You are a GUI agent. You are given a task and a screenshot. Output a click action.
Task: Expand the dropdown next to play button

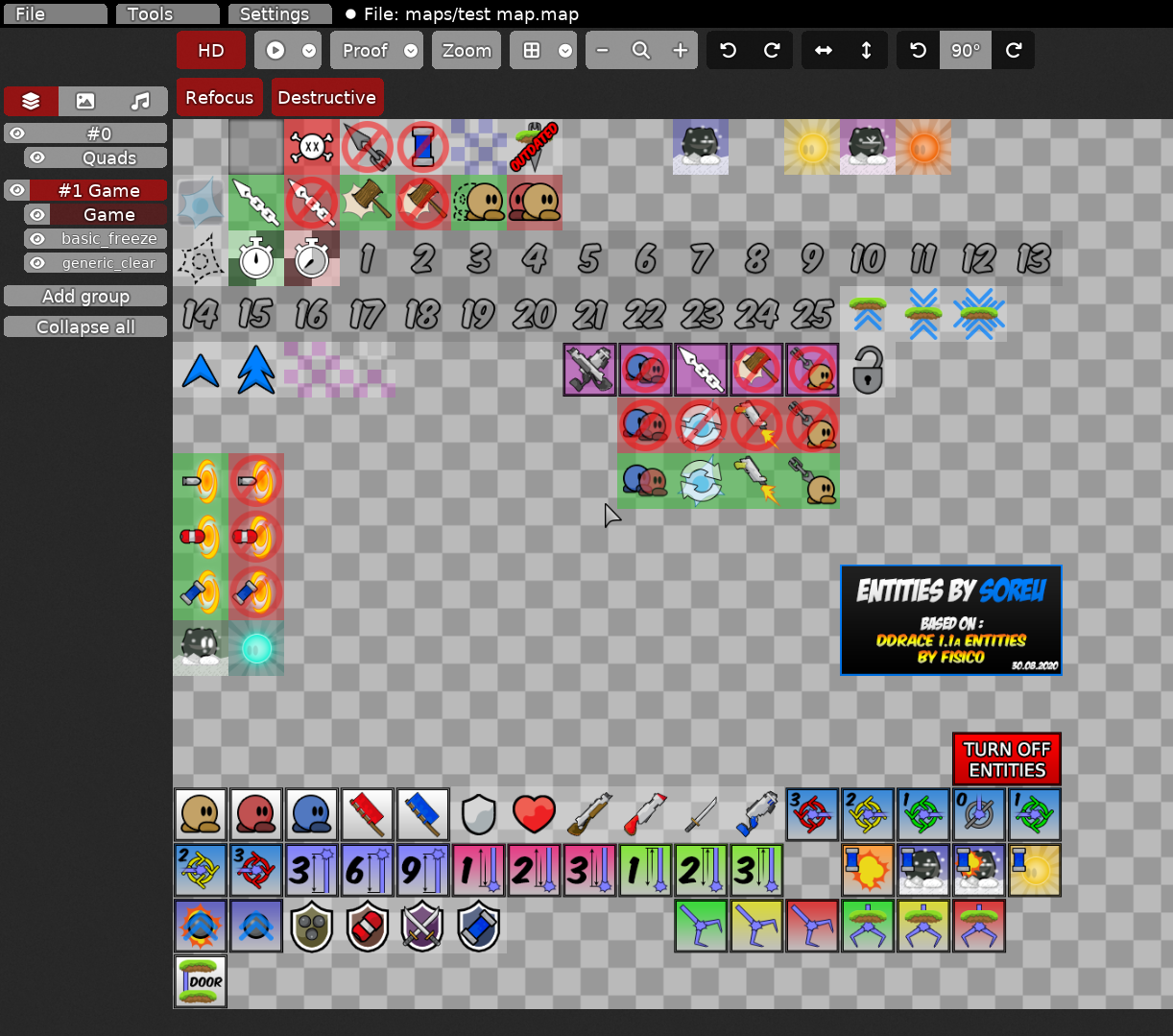(309, 51)
